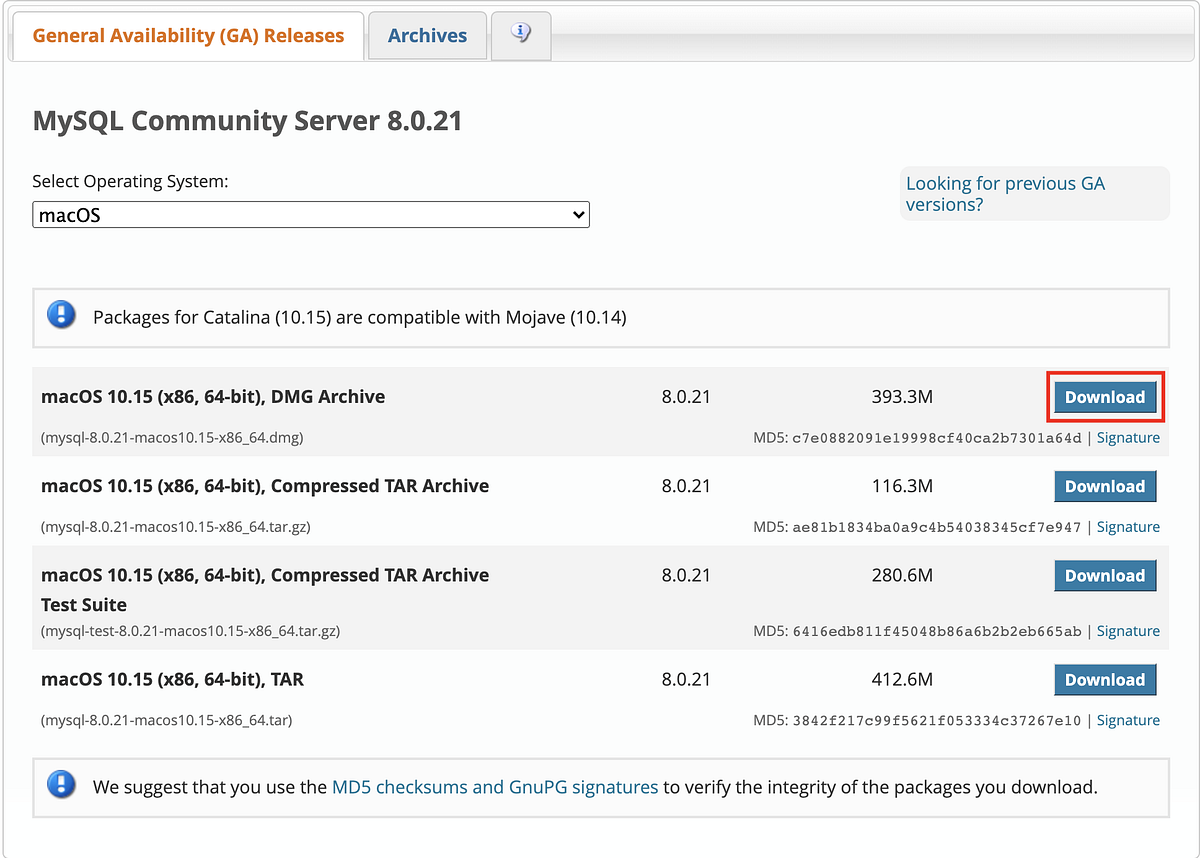Switch to the Archives tab

[427, 35]
